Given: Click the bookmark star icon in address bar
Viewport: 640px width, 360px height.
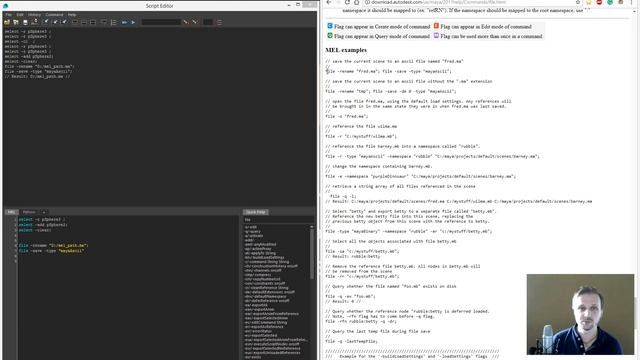Looking at the screenshot, I should coord(578,2).
